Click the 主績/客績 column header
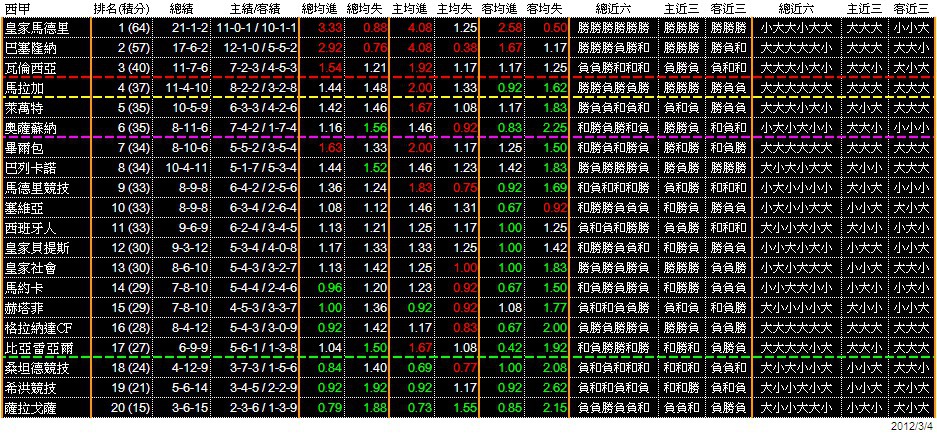 click(256, 9)
